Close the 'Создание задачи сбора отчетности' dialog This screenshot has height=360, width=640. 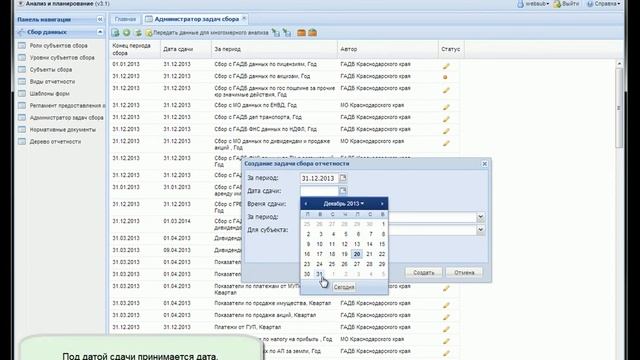(484, 164)
